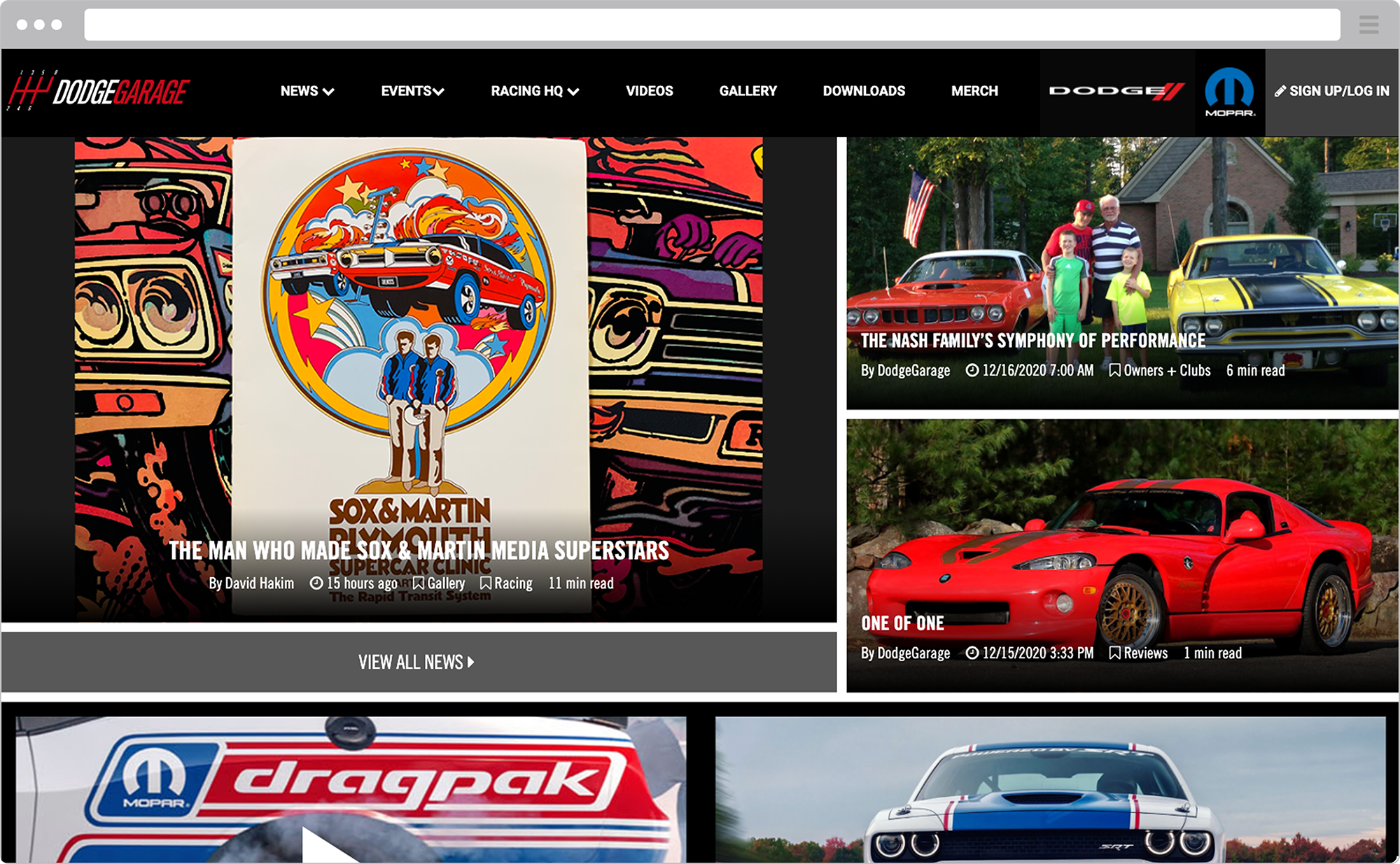Viewport: 1400px width, 864px height.
Task: Click View All News button
Action: point(419,662)
